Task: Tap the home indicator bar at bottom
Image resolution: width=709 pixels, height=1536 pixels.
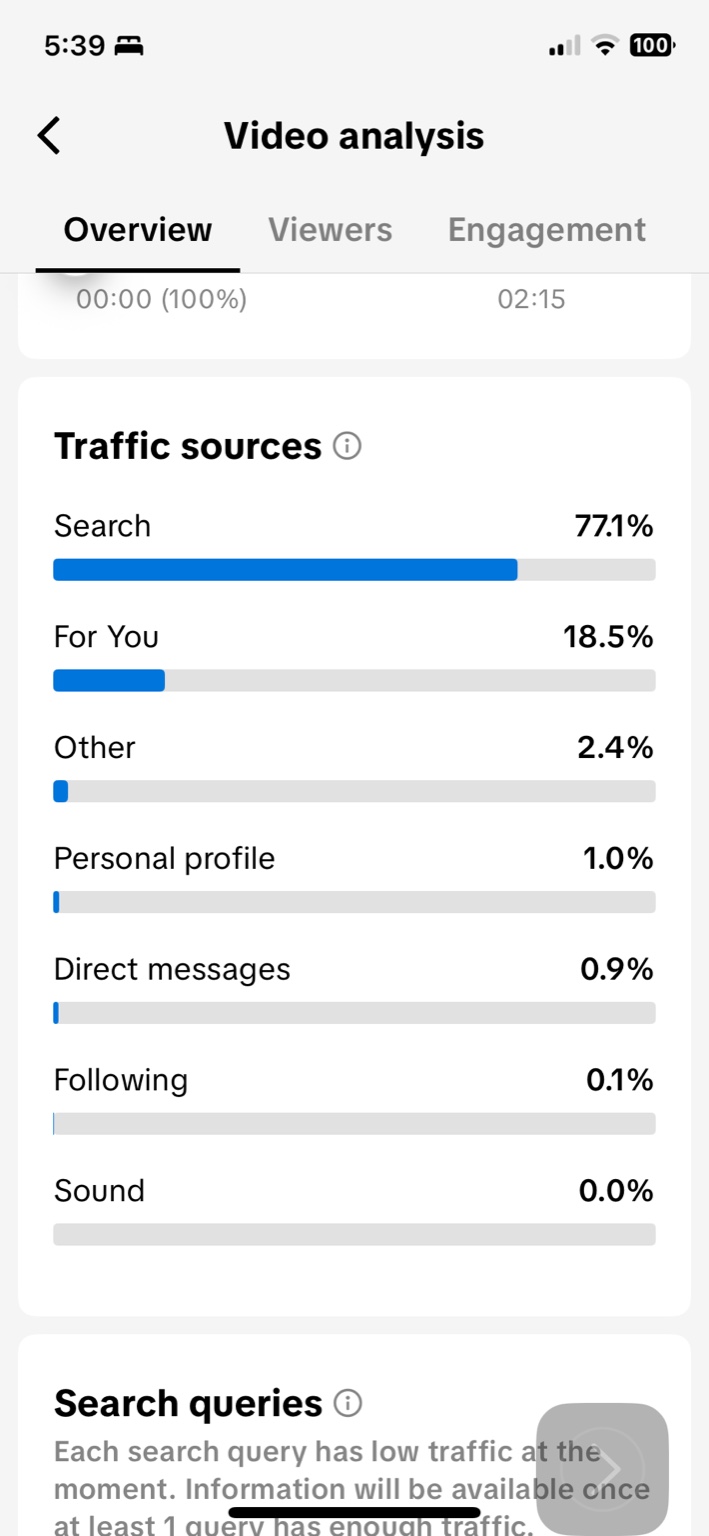Action: click(354, 1513)
